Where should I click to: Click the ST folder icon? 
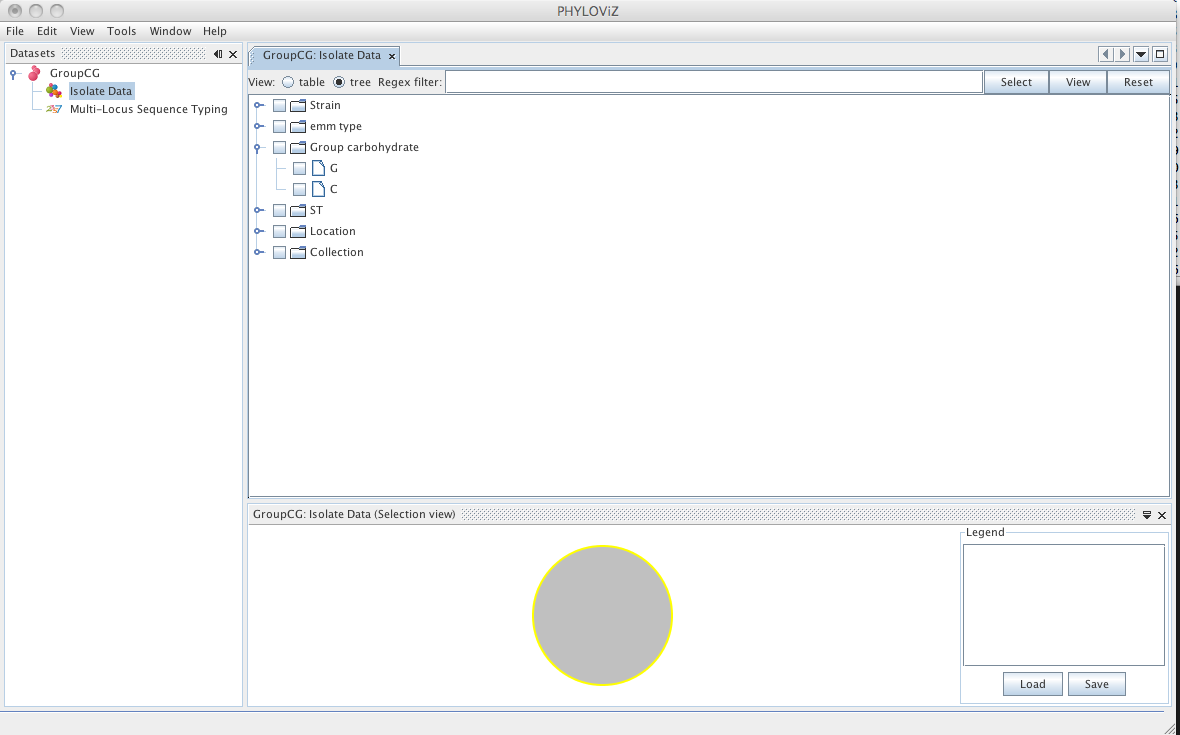(x=298, y=211)
